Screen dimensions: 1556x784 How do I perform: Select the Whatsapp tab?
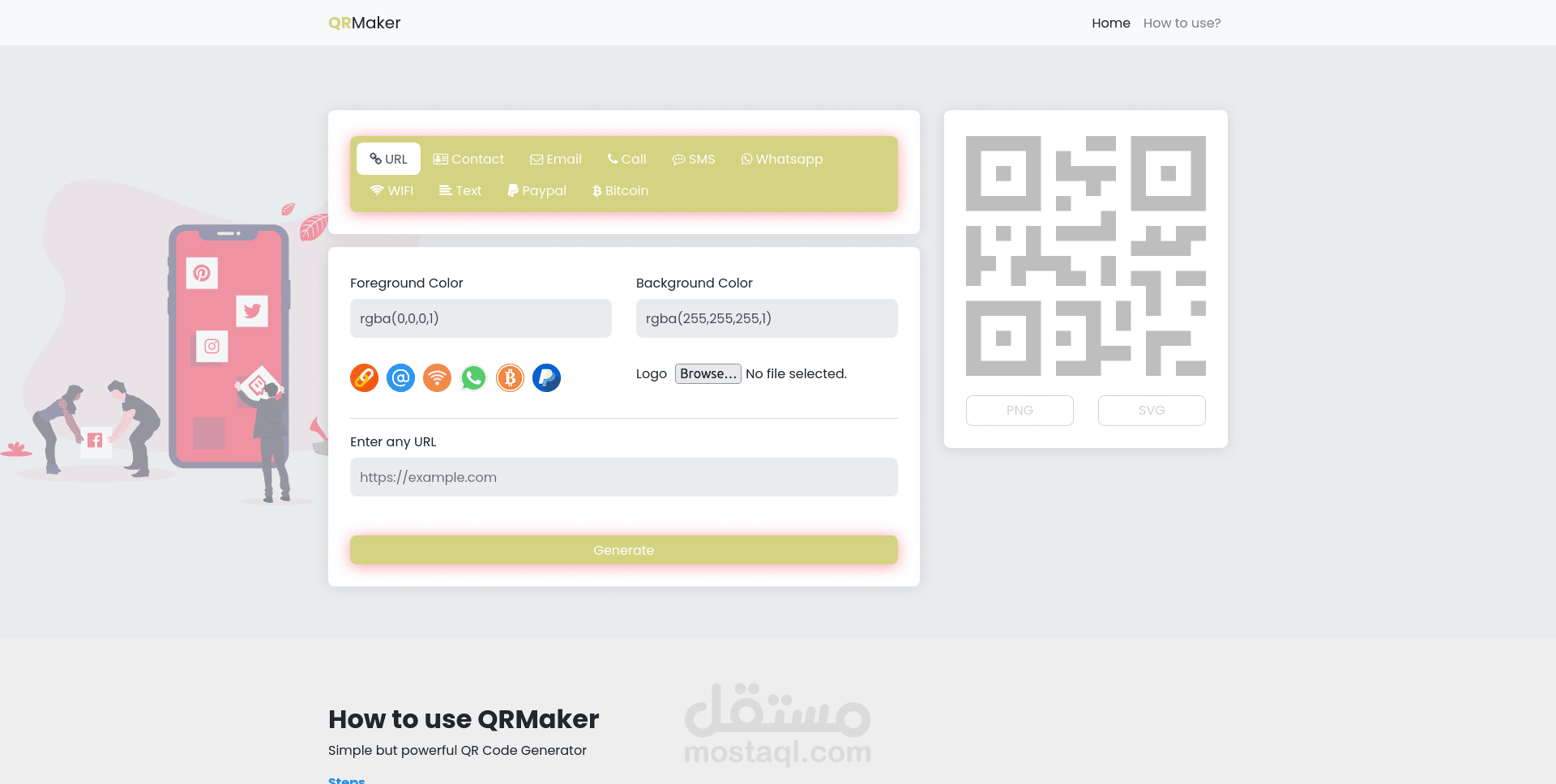[x=782, y=159]
